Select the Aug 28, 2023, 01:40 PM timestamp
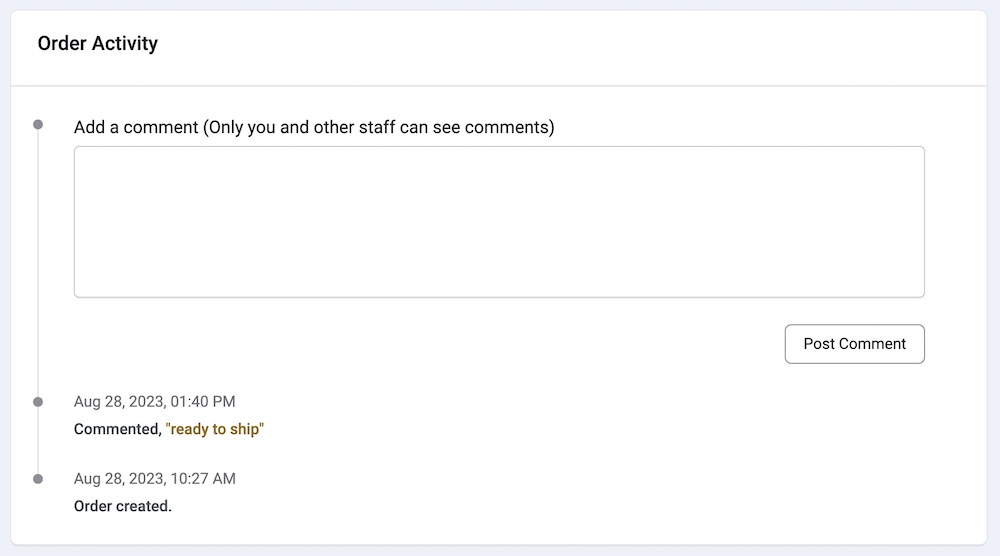Image resolution: width=1000 pixels, height=556 pixels. (x=154, y=402)
